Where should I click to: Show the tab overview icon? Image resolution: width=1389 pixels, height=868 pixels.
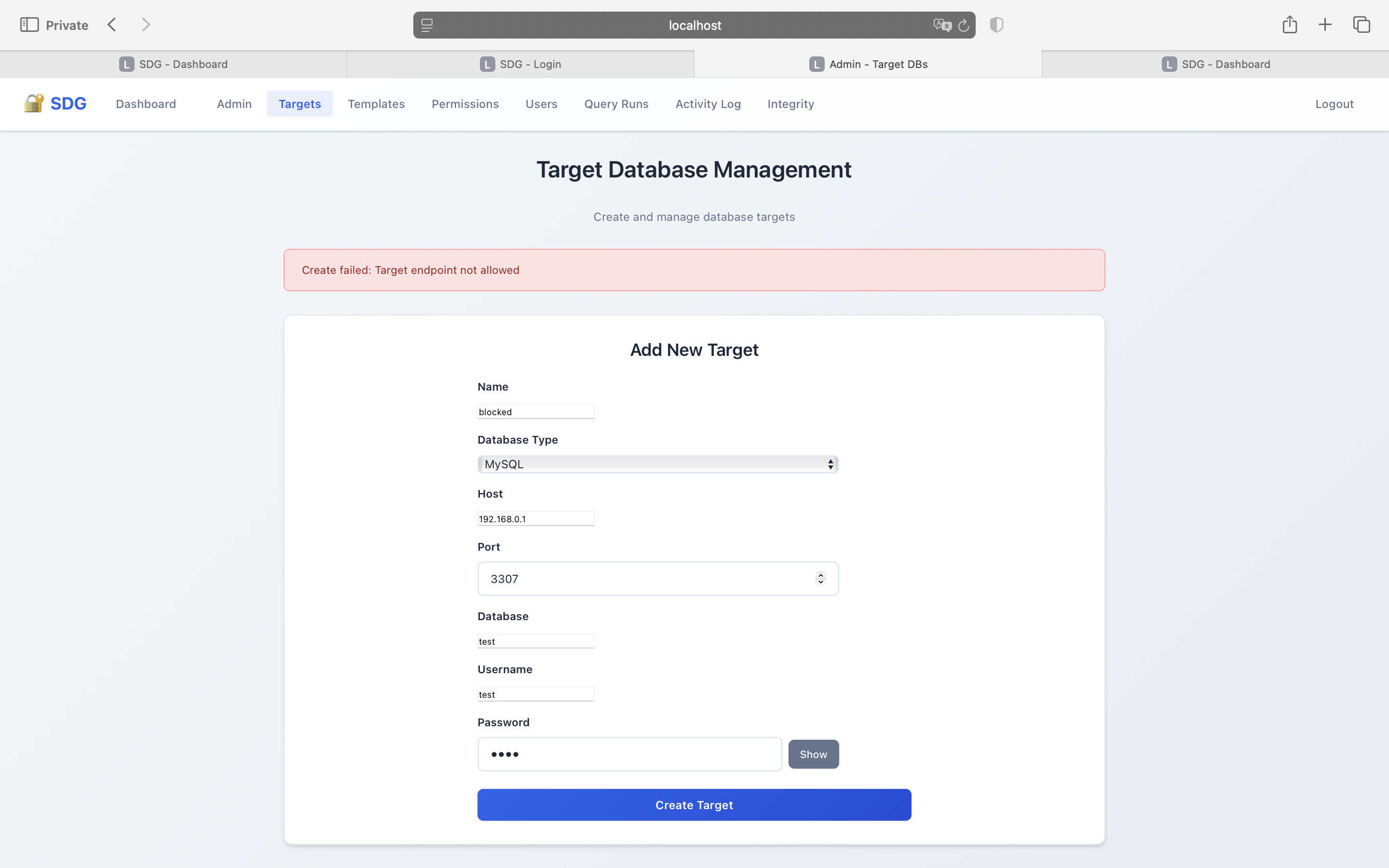(x=1362, y=25)
